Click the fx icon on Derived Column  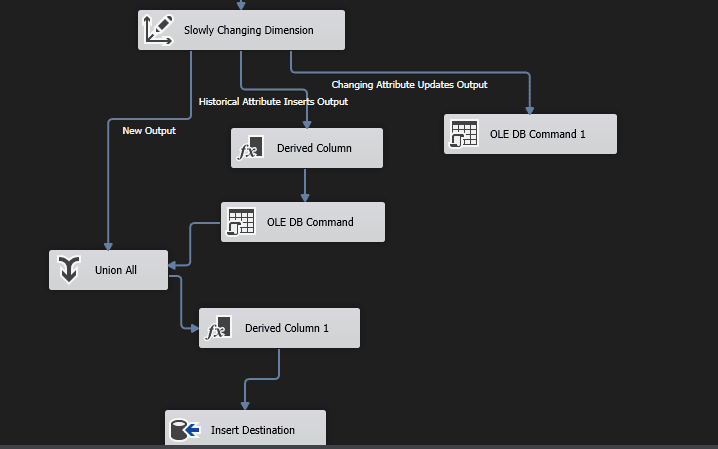(x=250, y=148)
